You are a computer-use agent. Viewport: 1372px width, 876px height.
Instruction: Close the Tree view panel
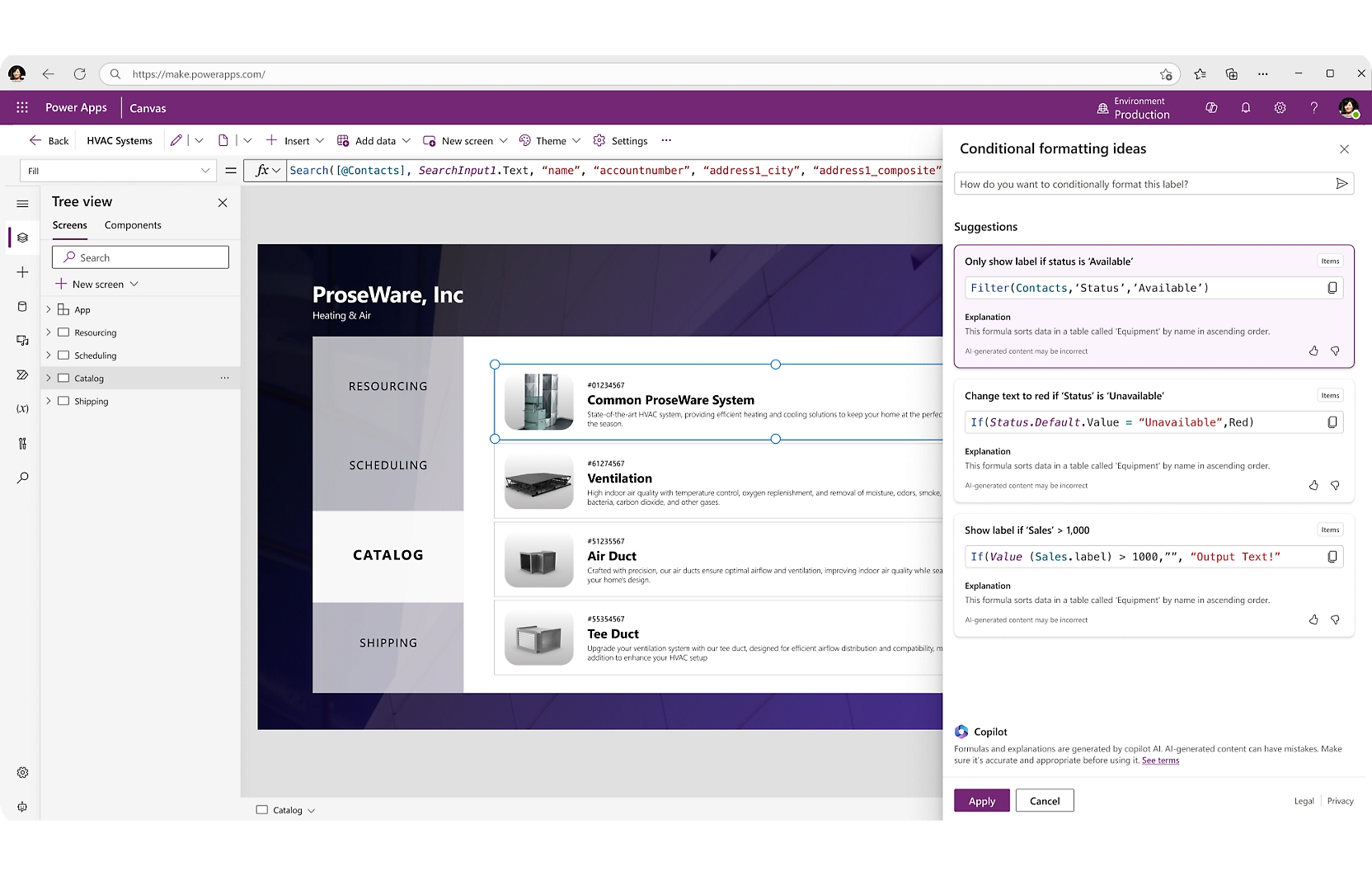coord(223,203)
